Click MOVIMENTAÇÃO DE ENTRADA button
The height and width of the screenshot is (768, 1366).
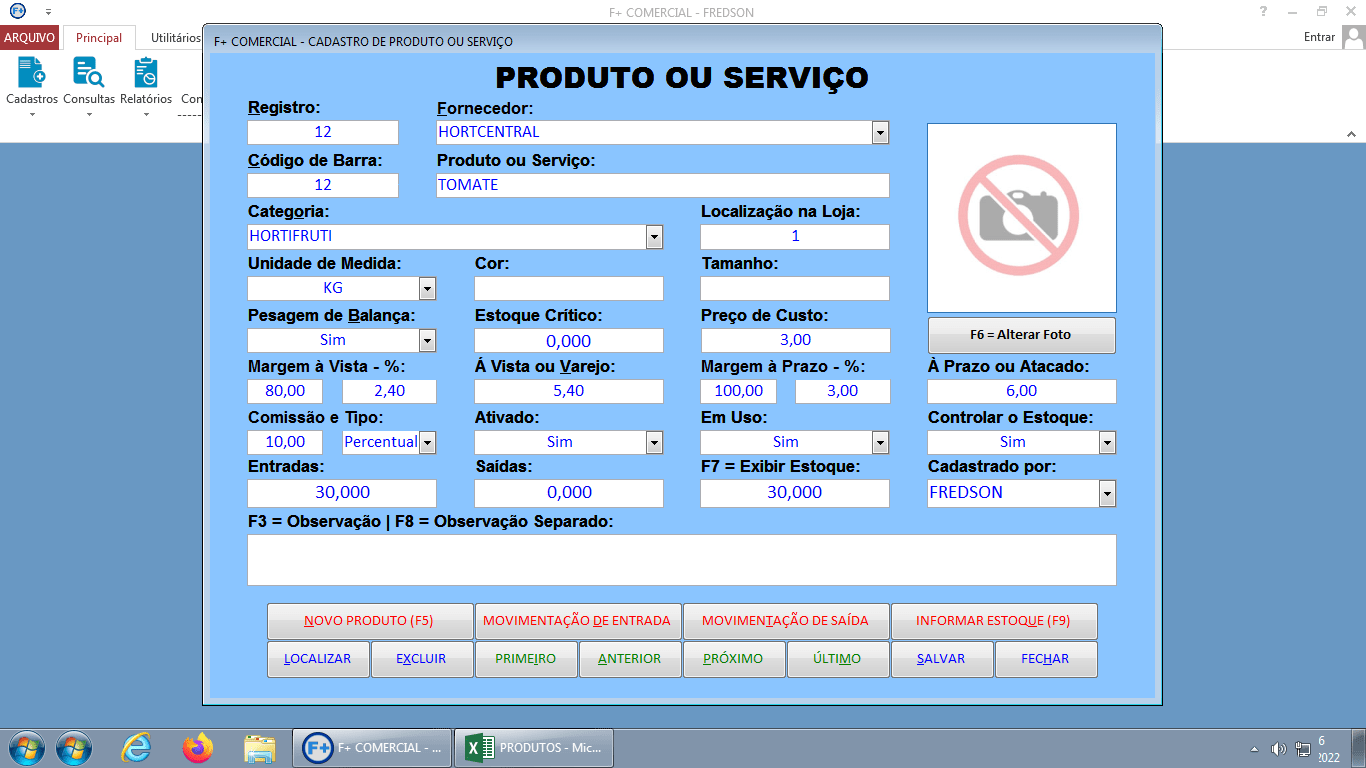(577, 621)
